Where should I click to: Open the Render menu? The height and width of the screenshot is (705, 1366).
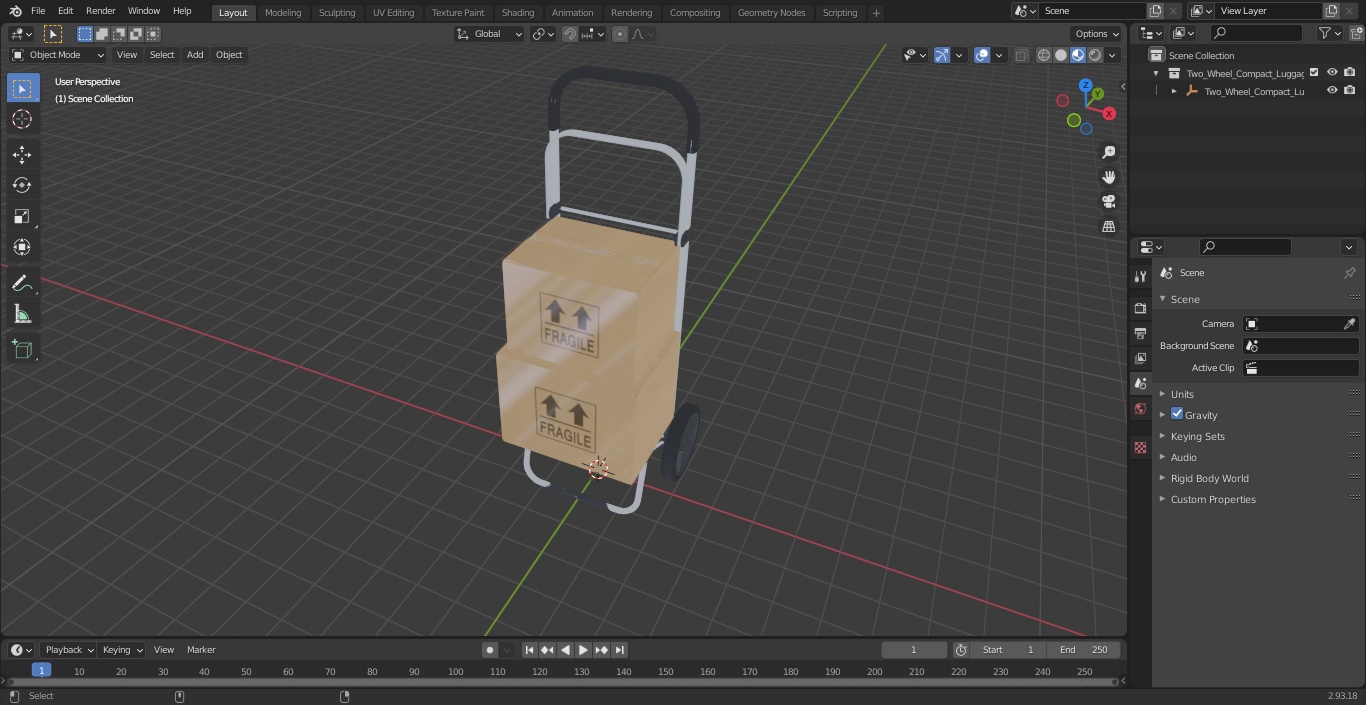[x=100, y=11]
